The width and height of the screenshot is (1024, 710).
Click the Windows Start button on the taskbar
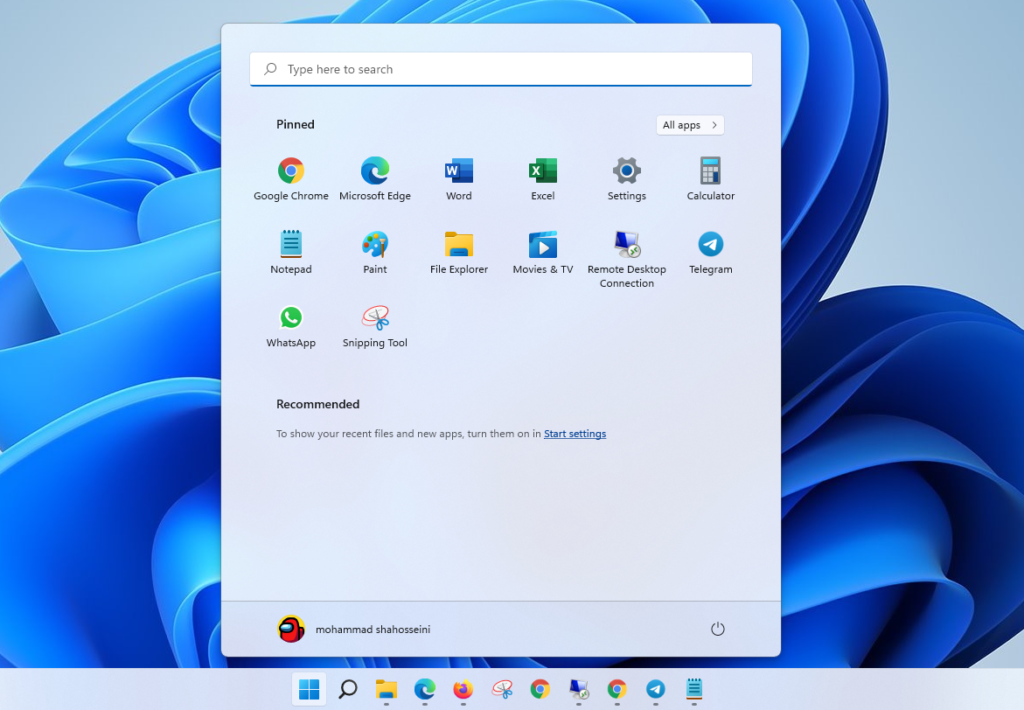click(309, 688)
